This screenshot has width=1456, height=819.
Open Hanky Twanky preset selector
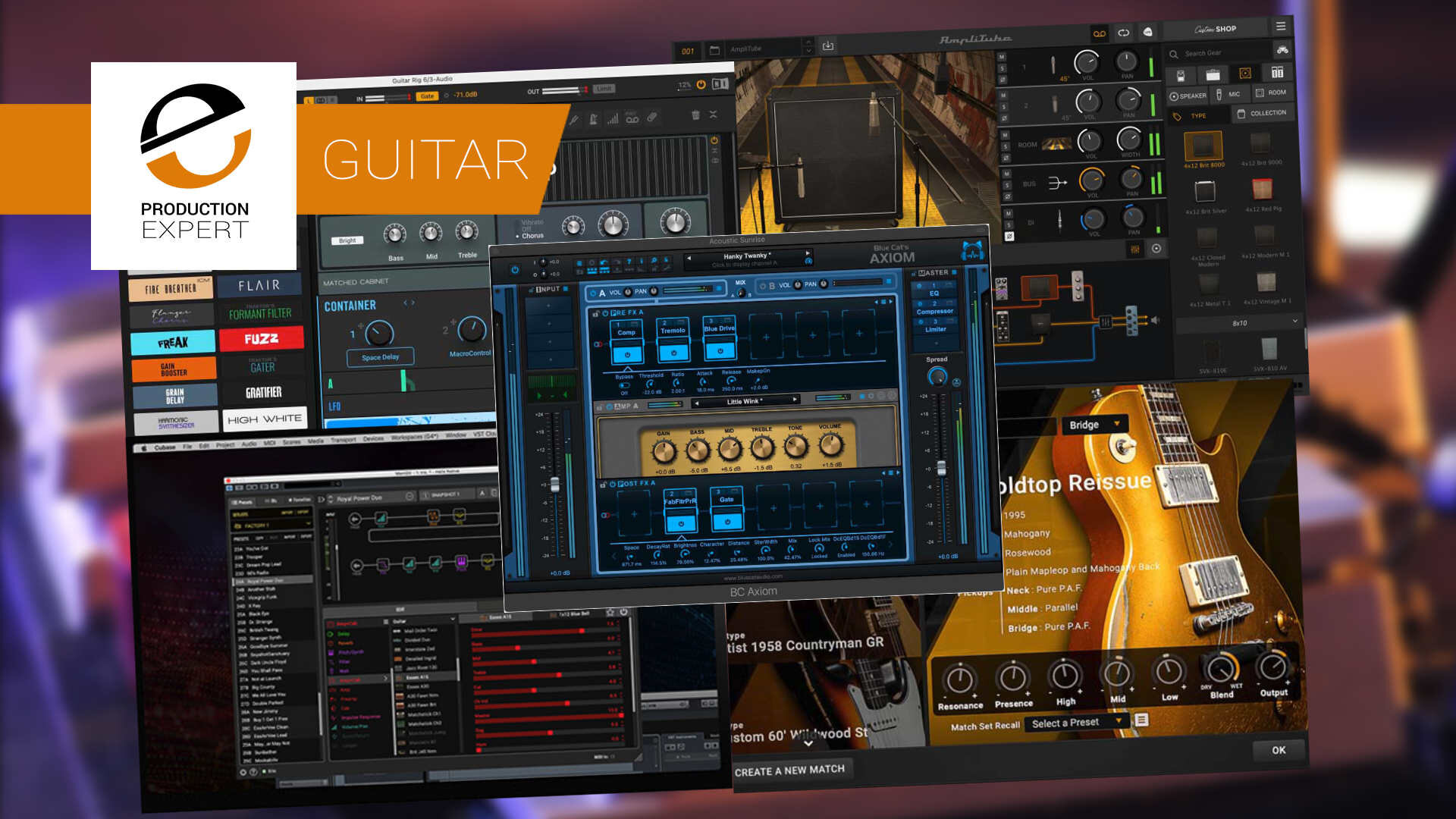click(x=746, y=259)
